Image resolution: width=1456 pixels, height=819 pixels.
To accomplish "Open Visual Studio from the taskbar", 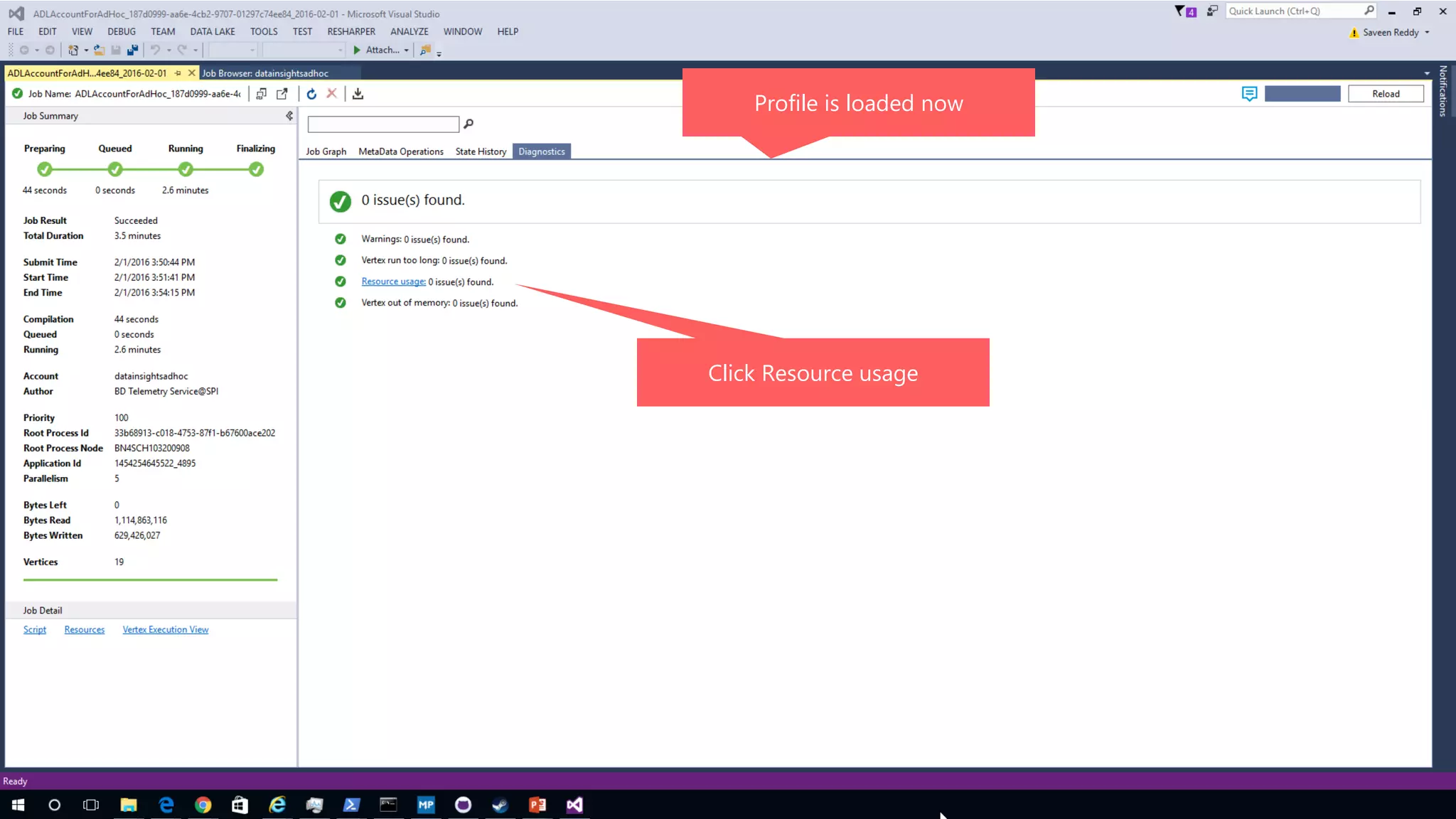I will coord(574,805).
